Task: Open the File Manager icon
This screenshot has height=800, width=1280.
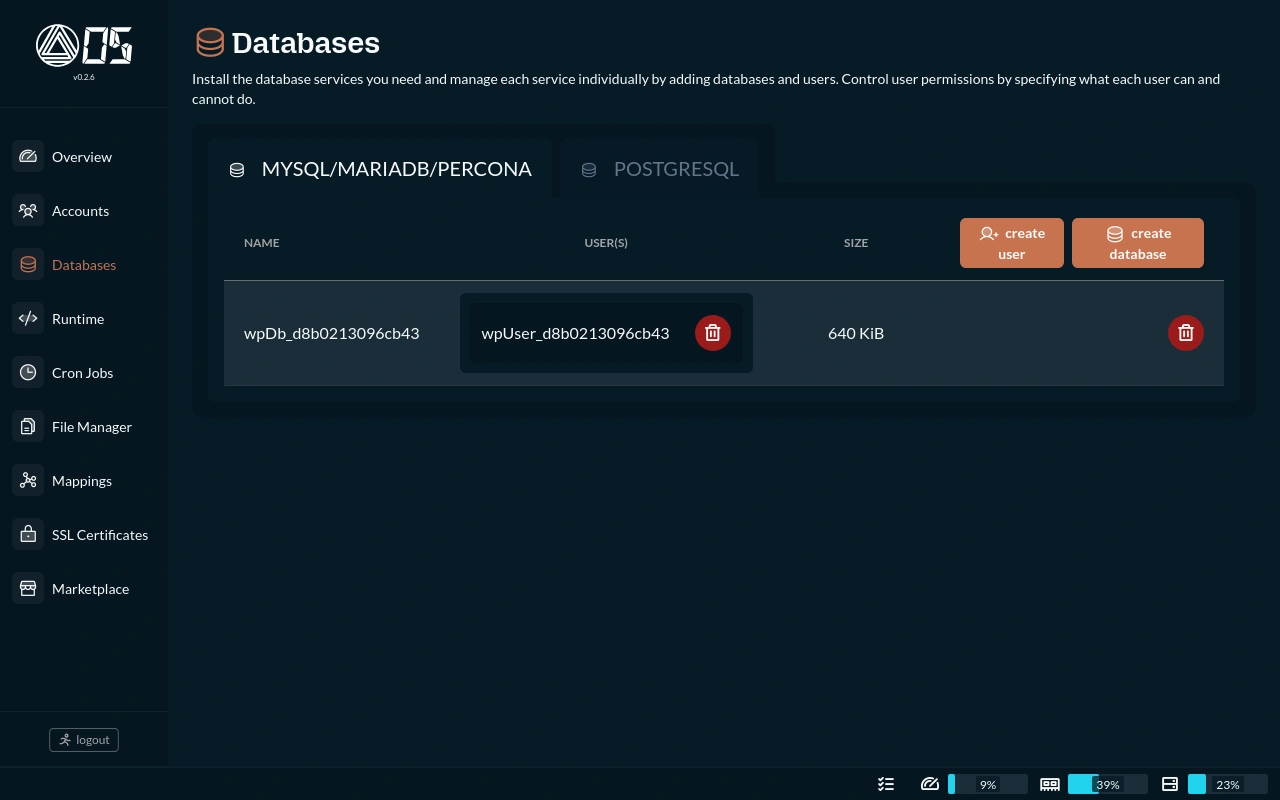Action: (28, 427)
